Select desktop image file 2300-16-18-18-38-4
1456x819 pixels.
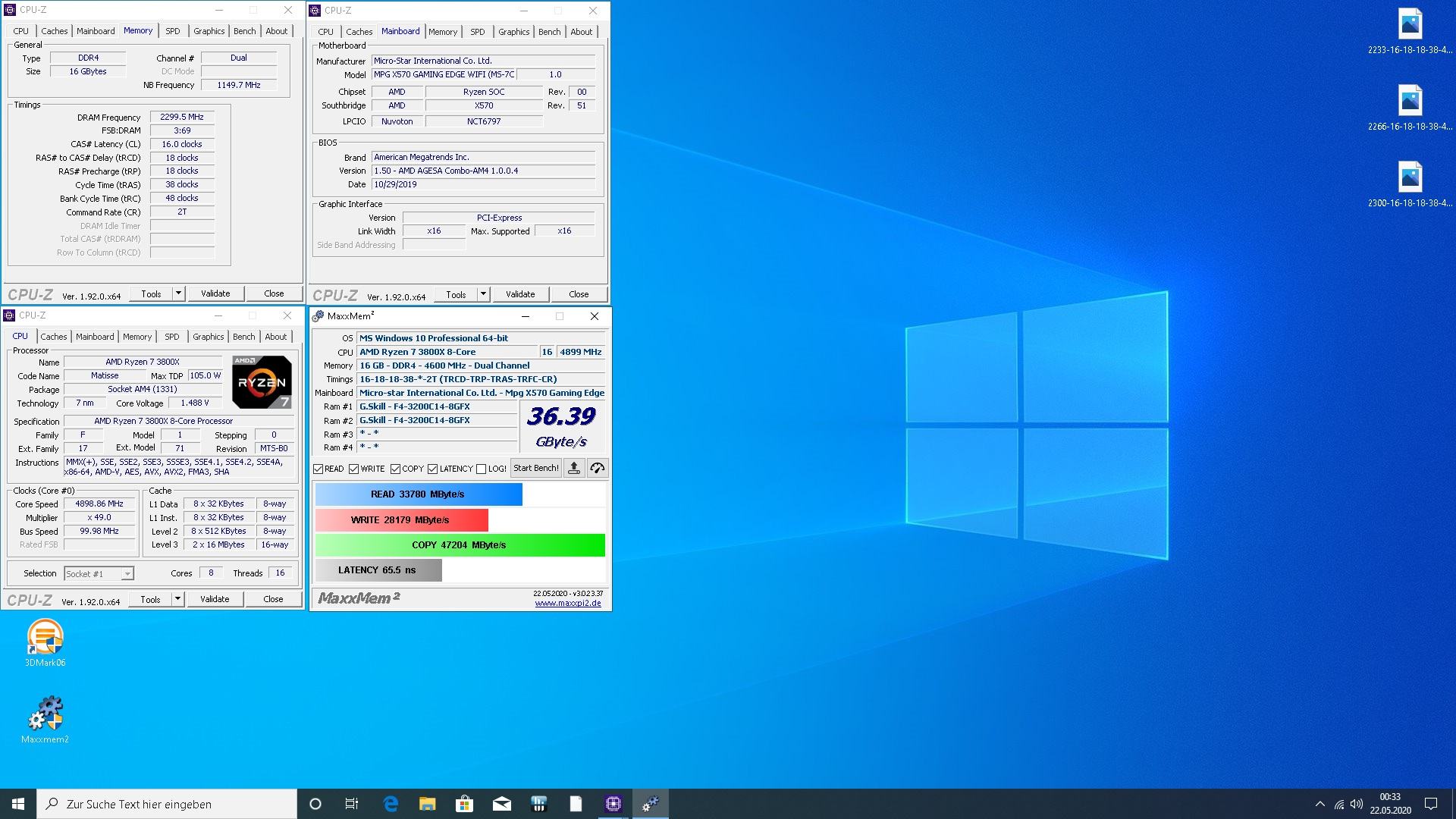(x=1410, y=184)
